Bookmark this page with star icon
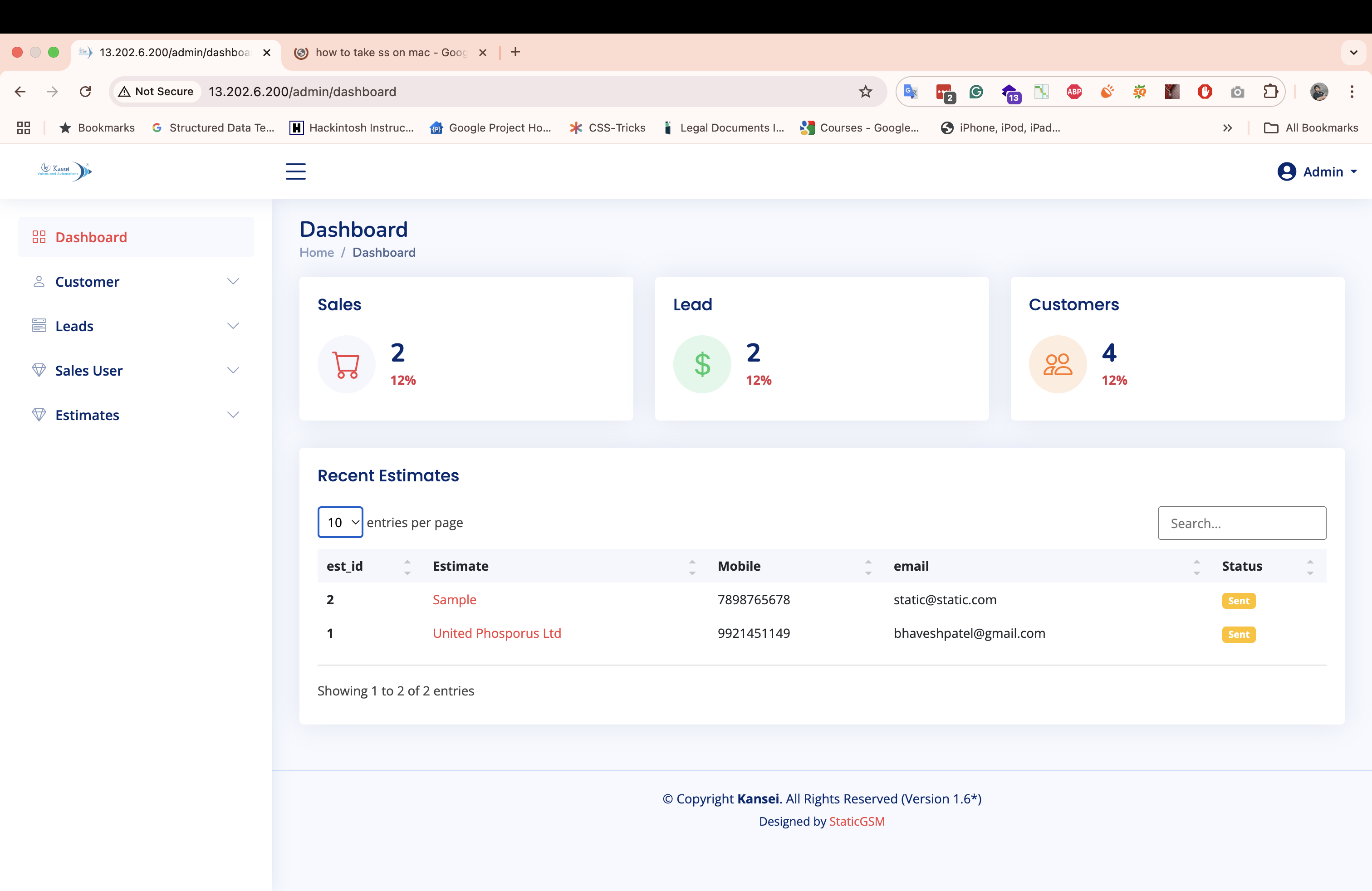This screenshot has height=891, width=1372. [865, 92]
